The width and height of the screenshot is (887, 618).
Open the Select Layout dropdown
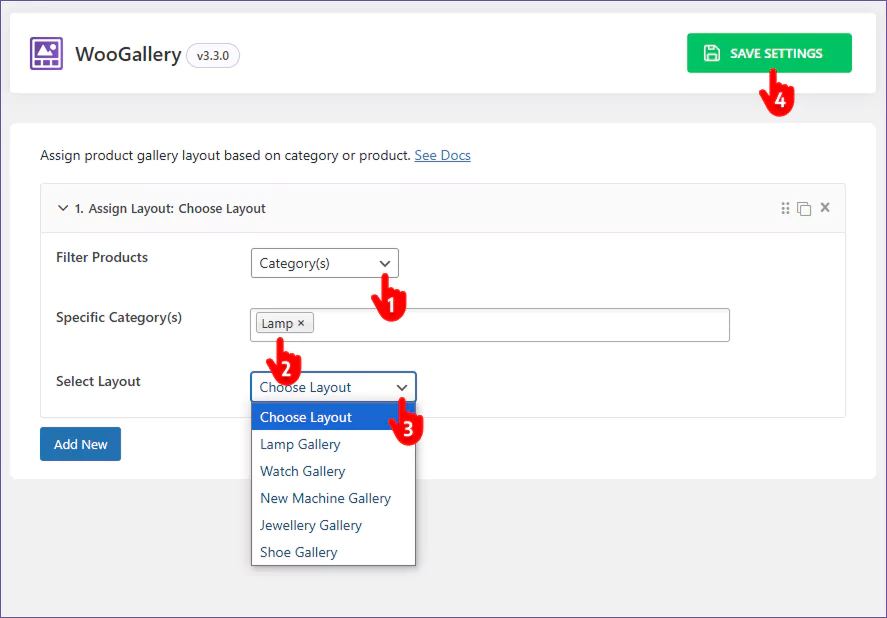333,387
